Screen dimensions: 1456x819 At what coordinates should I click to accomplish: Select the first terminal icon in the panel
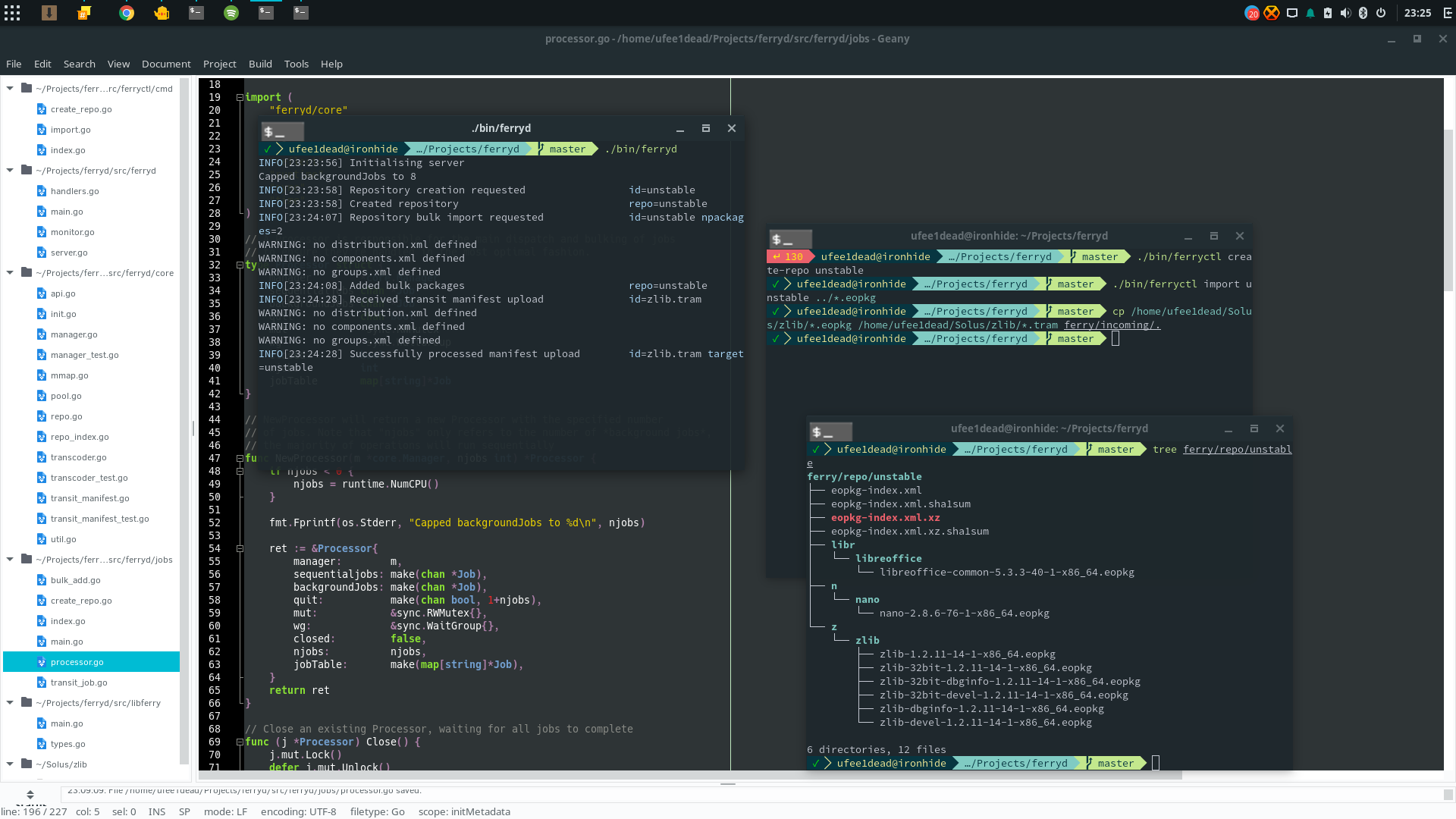[x=196, y=13]
